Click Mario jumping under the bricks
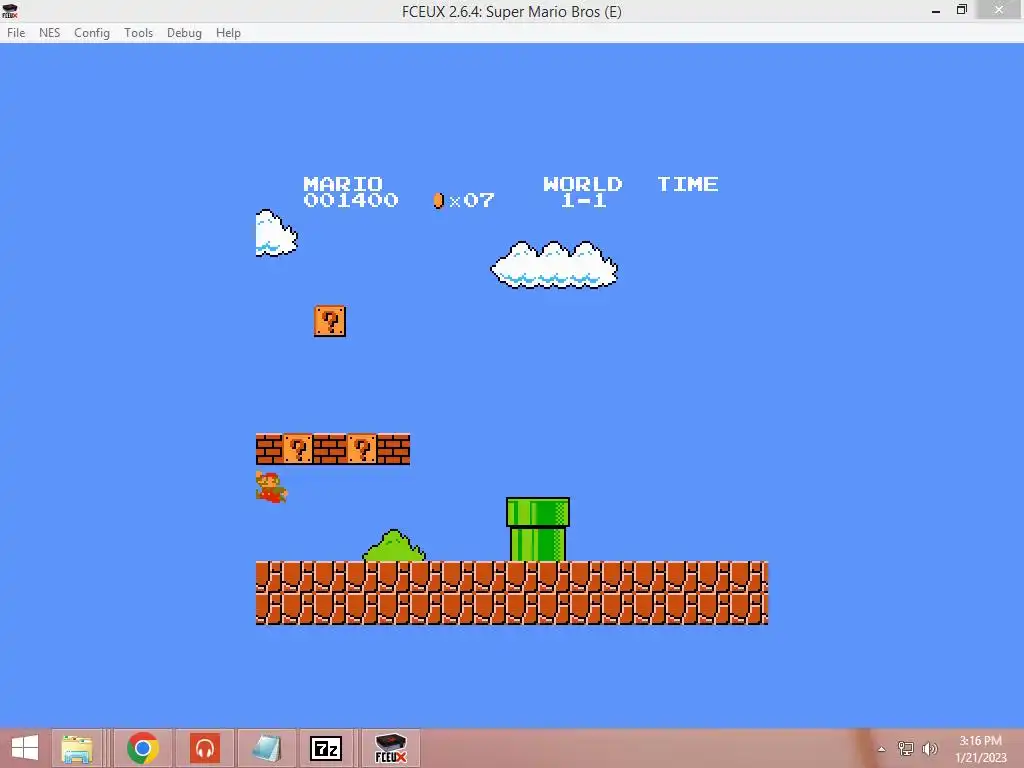 tap(271, 487)
